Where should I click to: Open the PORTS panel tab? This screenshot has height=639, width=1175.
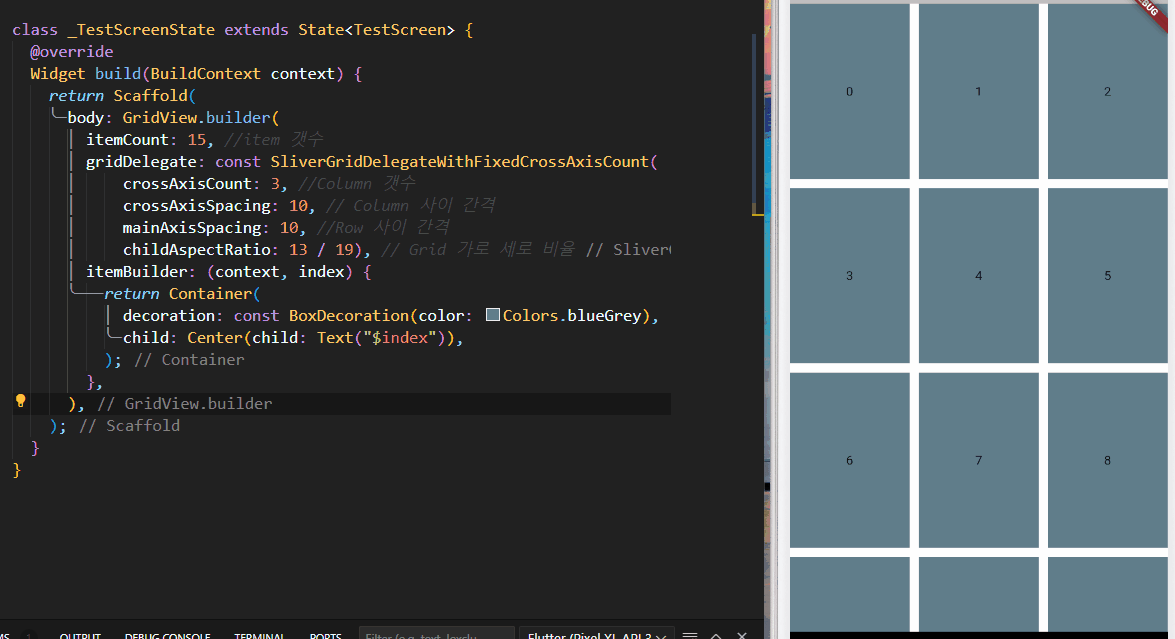pos(325,635)
